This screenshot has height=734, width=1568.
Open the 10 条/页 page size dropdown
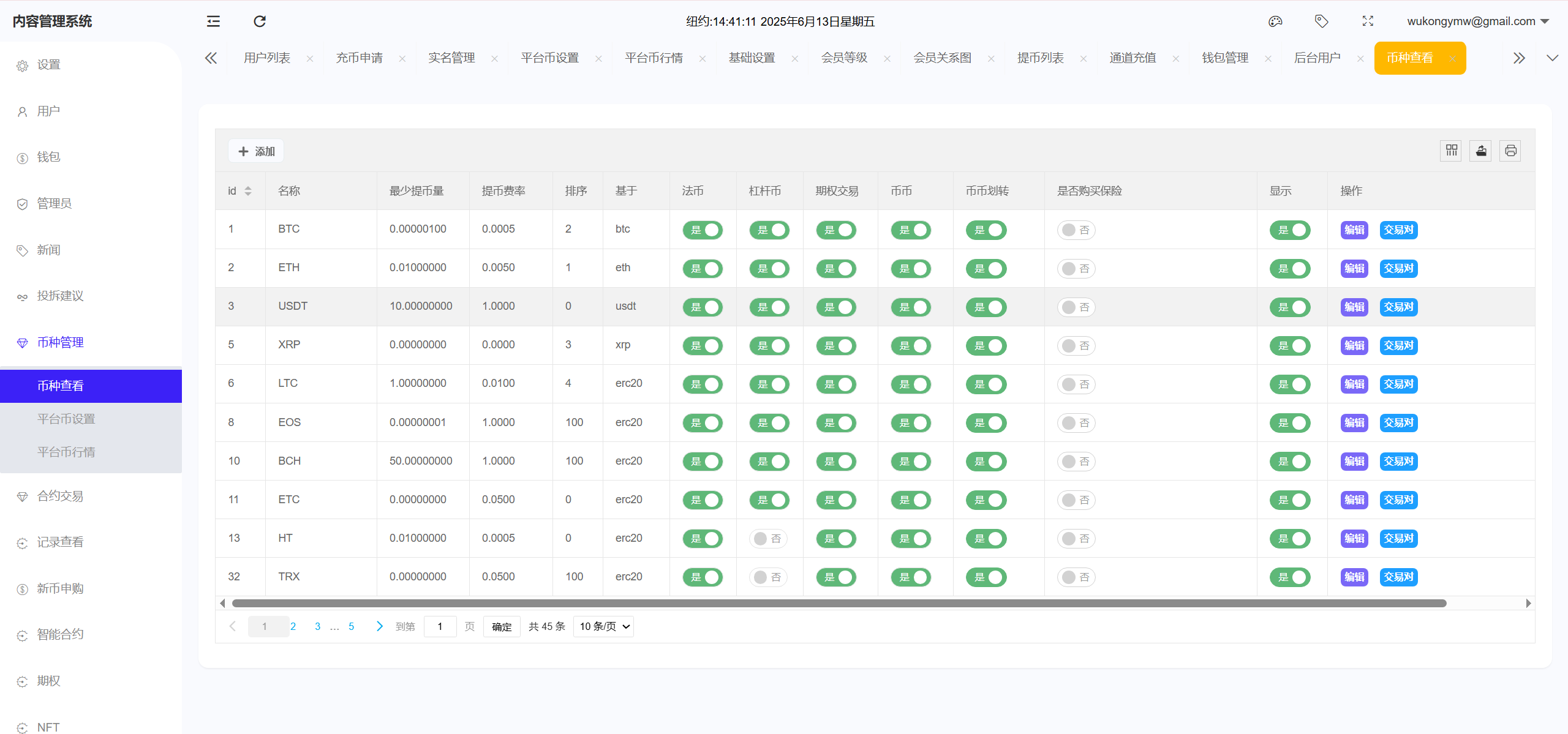[x=604, y=626]
